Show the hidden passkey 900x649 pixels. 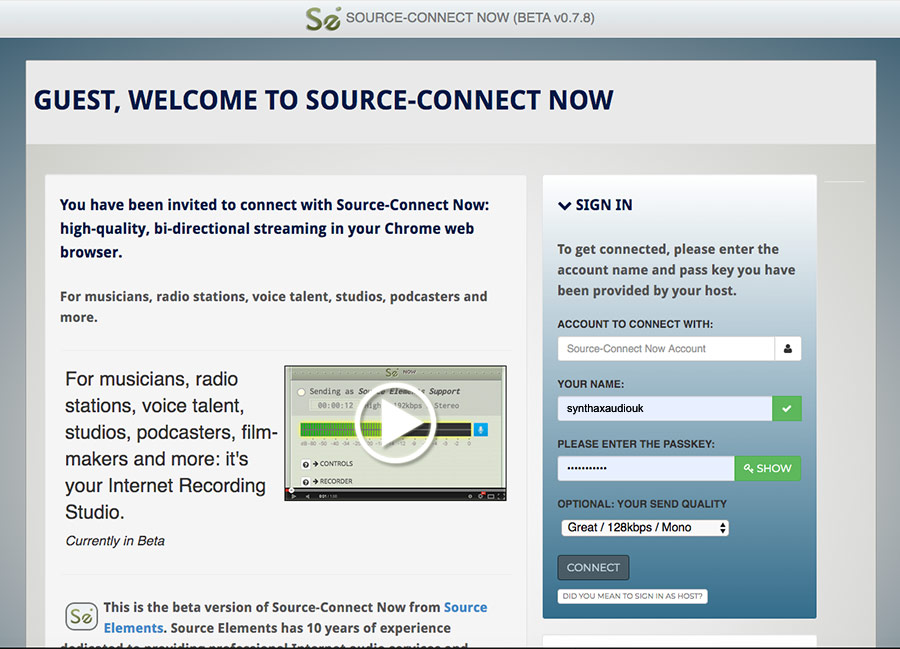tap(767, 468)
